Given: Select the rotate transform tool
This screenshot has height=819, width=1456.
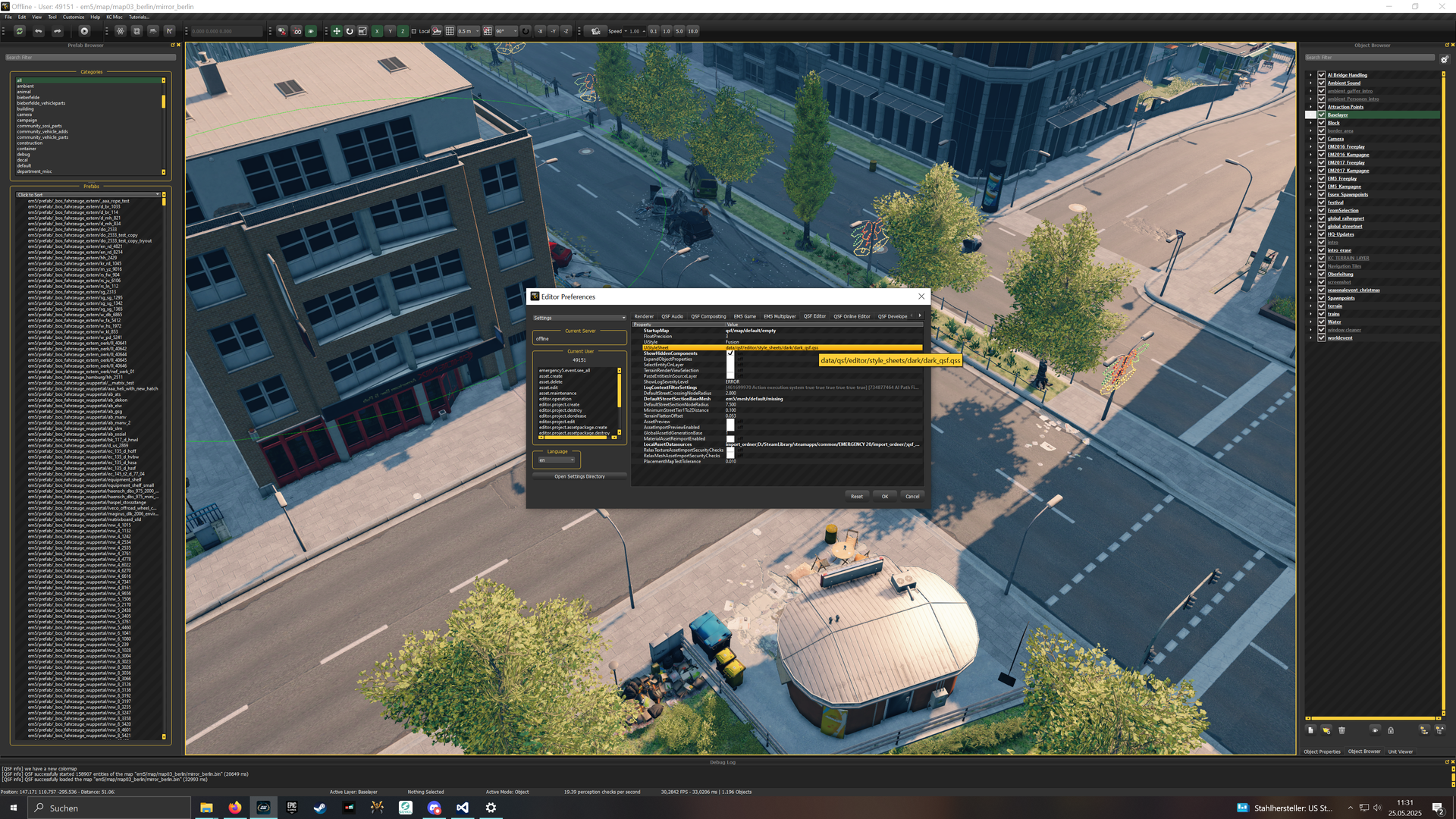Looking at the screenshot, I should 350,31.
